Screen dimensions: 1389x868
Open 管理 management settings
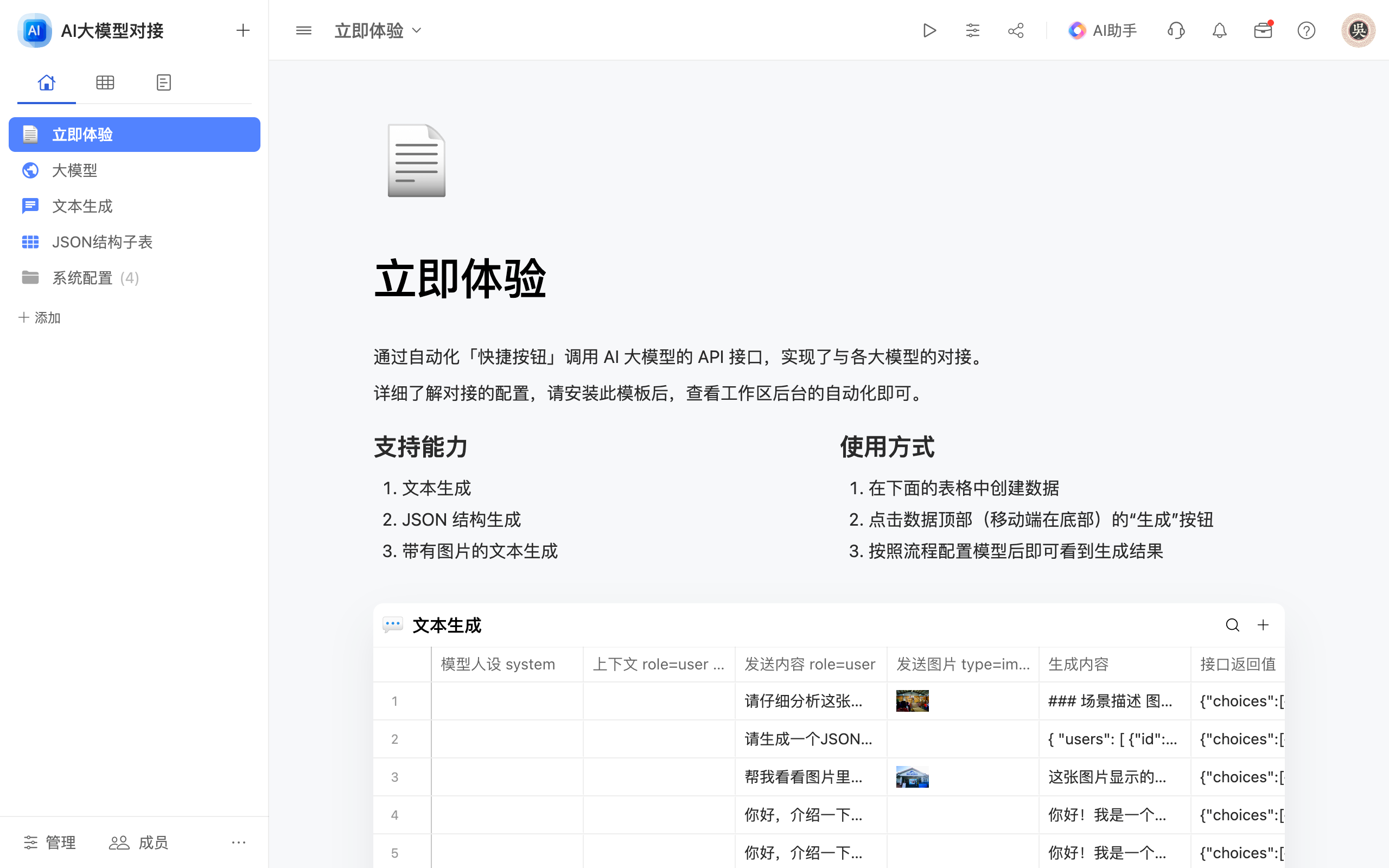[49, 841]
